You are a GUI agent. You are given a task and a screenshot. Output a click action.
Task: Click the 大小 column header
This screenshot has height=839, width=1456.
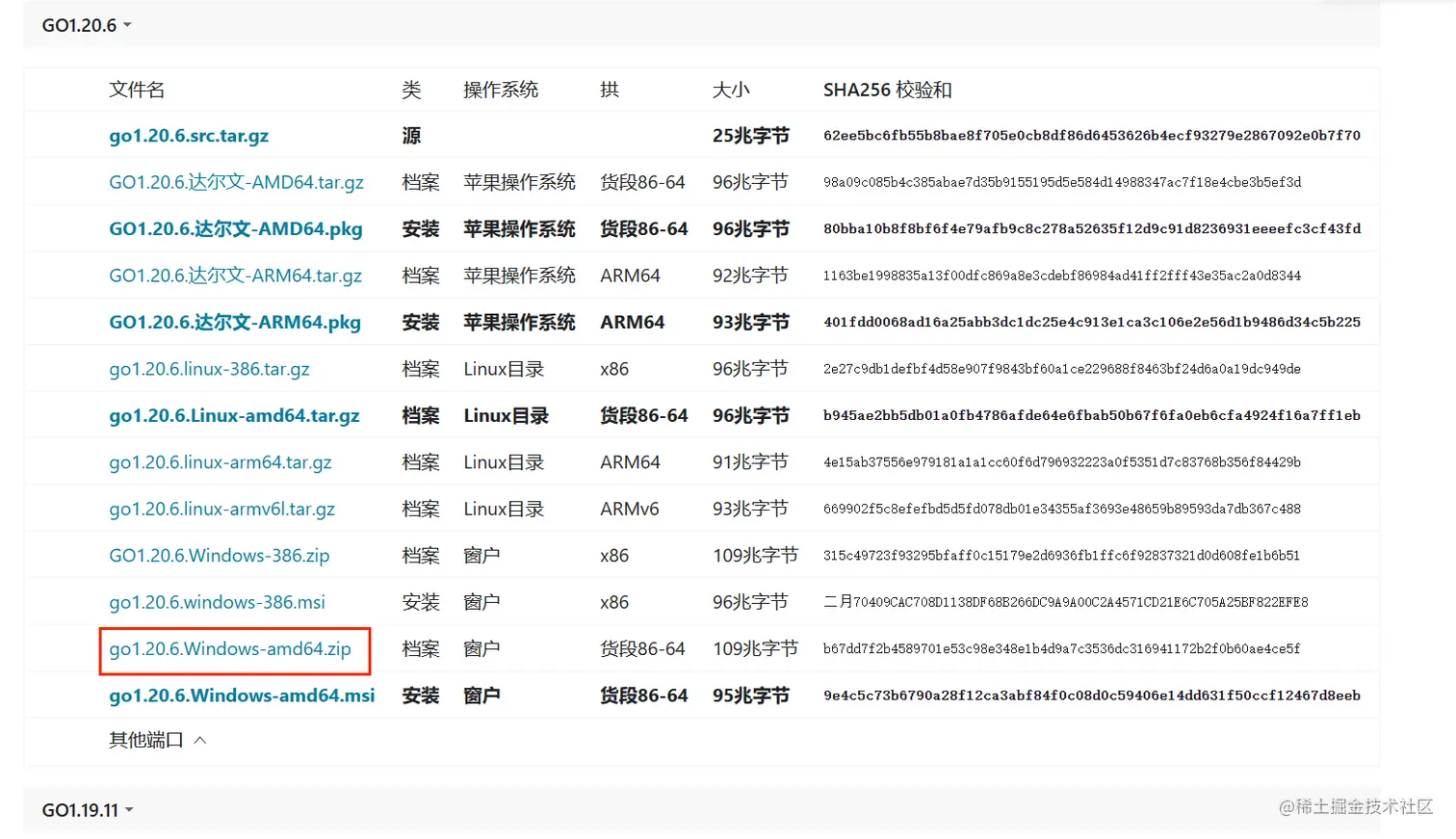coord(731,90)
